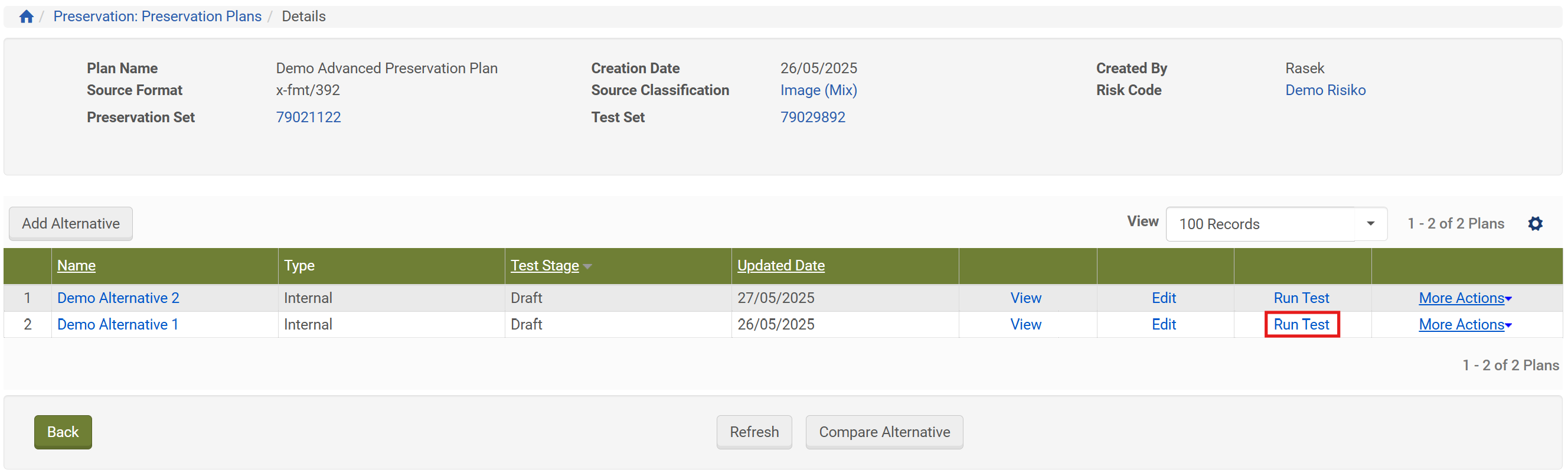Open Preservation Plans breadcrumb

click(x=157, y=17)
